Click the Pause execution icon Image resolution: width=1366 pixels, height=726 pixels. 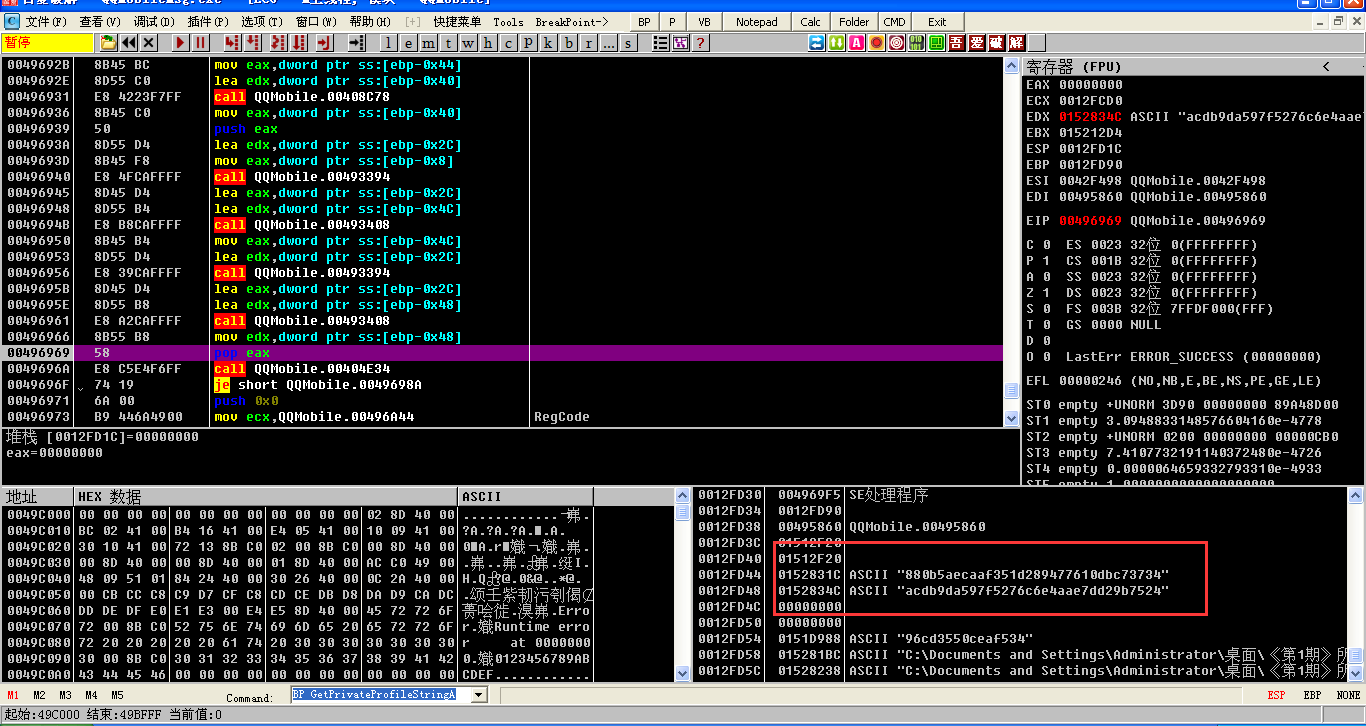pyautogui.click(x=201, y=42)
